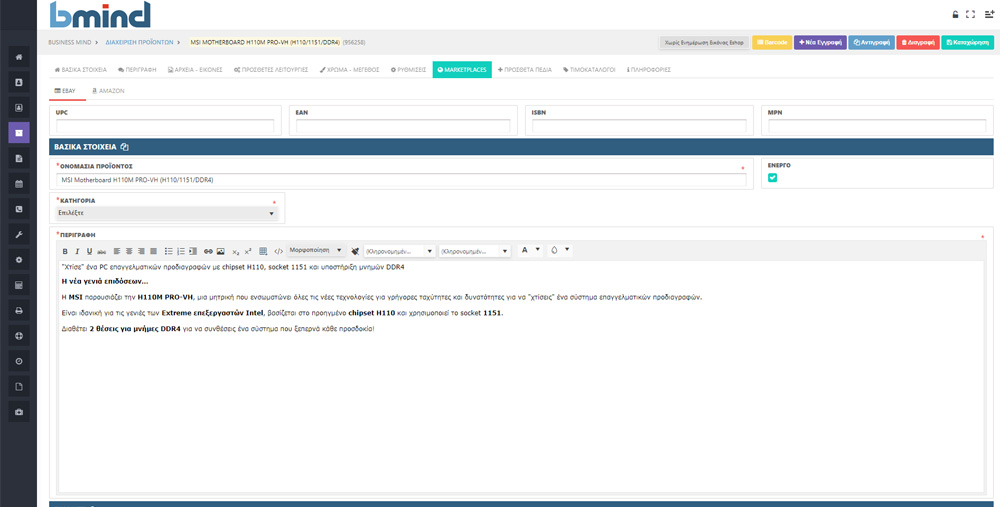Apply bold formatting in description editor
Screen dimensions: 1000x507
tap(65, 251)
